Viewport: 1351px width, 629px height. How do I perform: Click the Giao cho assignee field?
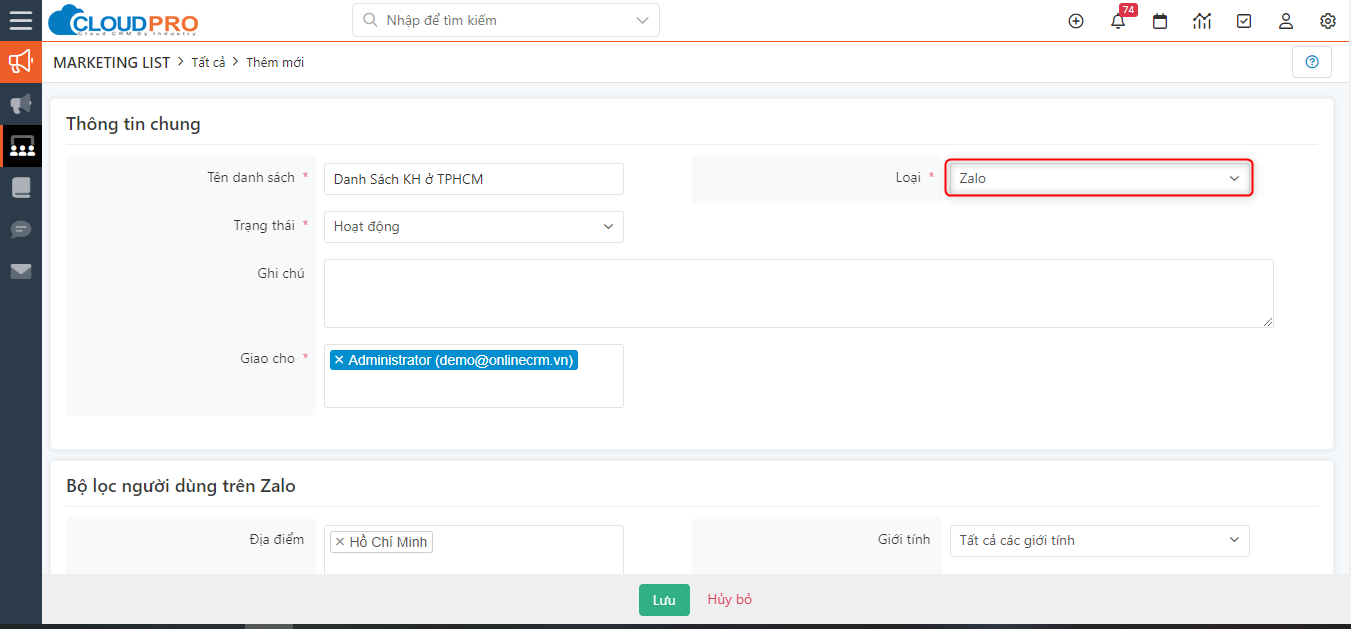coord(474,376)
